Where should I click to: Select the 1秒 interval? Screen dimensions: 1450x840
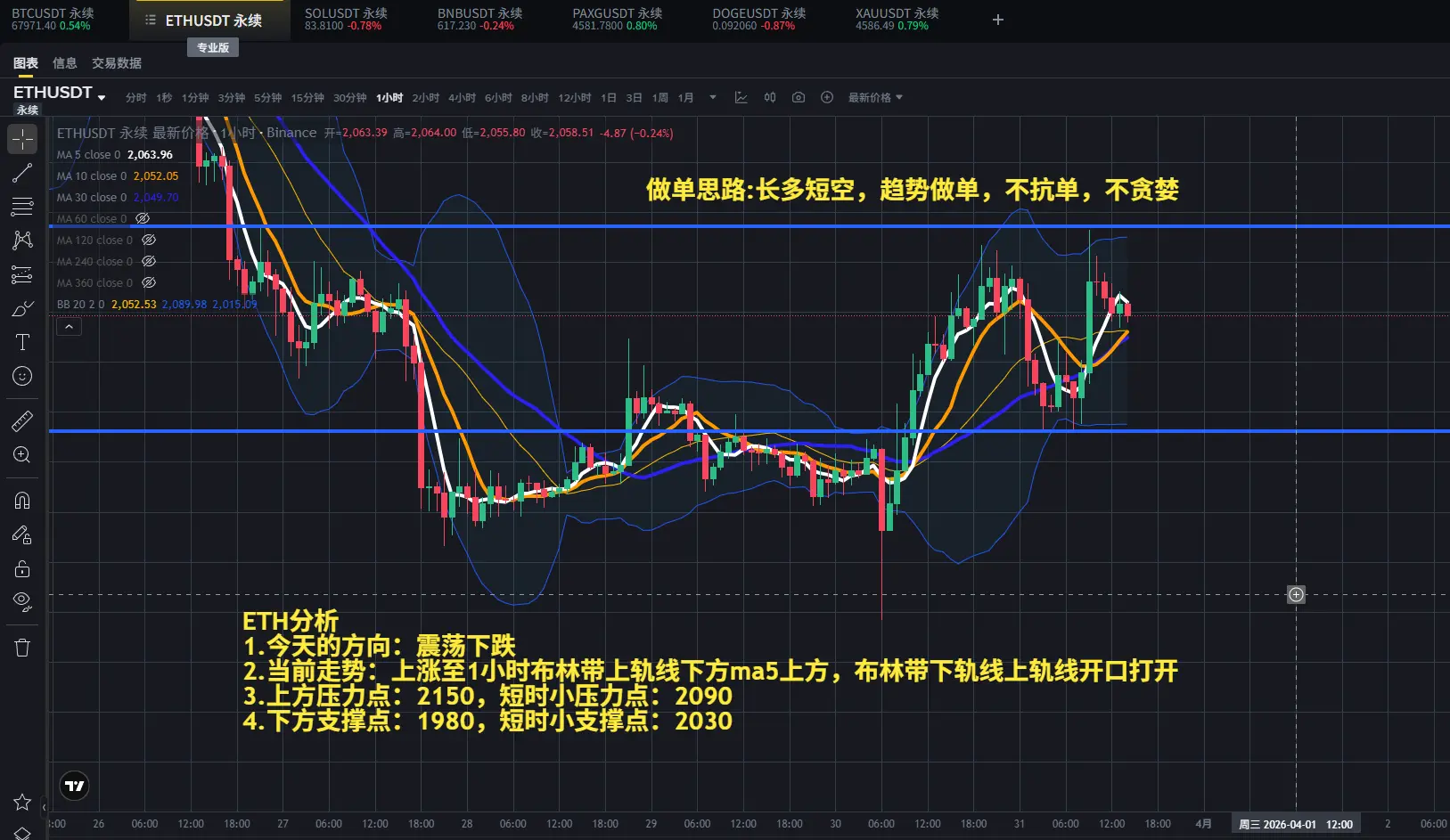click(164, 98)
